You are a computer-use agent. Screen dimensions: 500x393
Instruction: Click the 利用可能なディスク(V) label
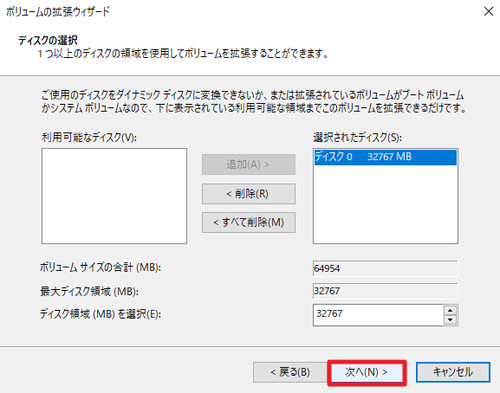89,137
